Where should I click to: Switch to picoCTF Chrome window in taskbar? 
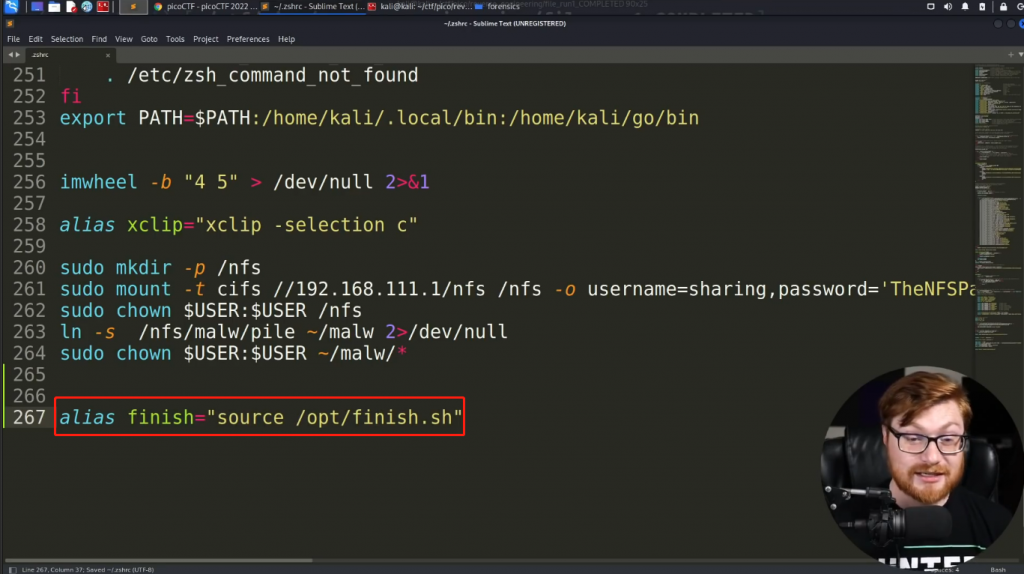[x=205, y=7]
